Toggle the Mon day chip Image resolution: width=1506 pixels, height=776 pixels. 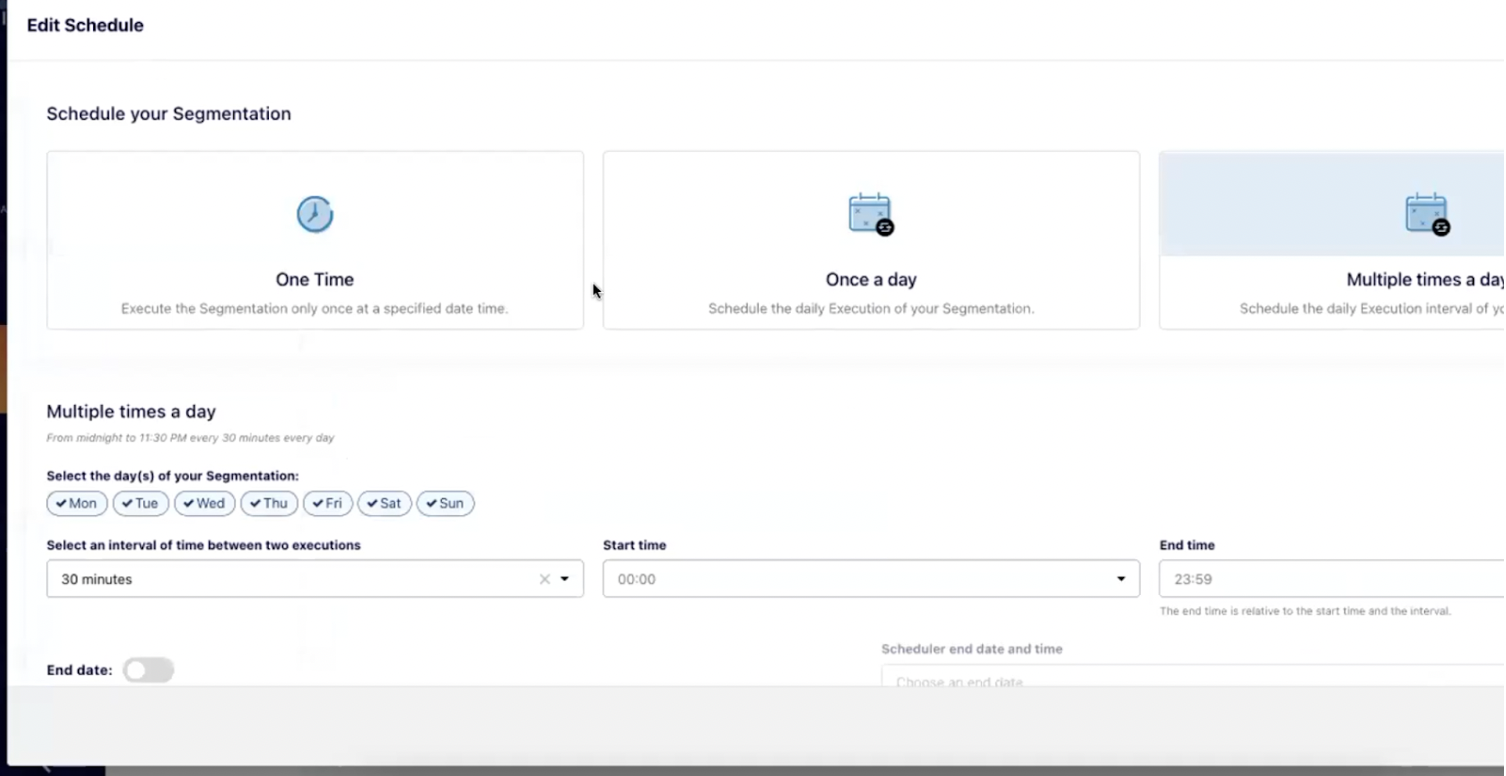pos(77,503)
